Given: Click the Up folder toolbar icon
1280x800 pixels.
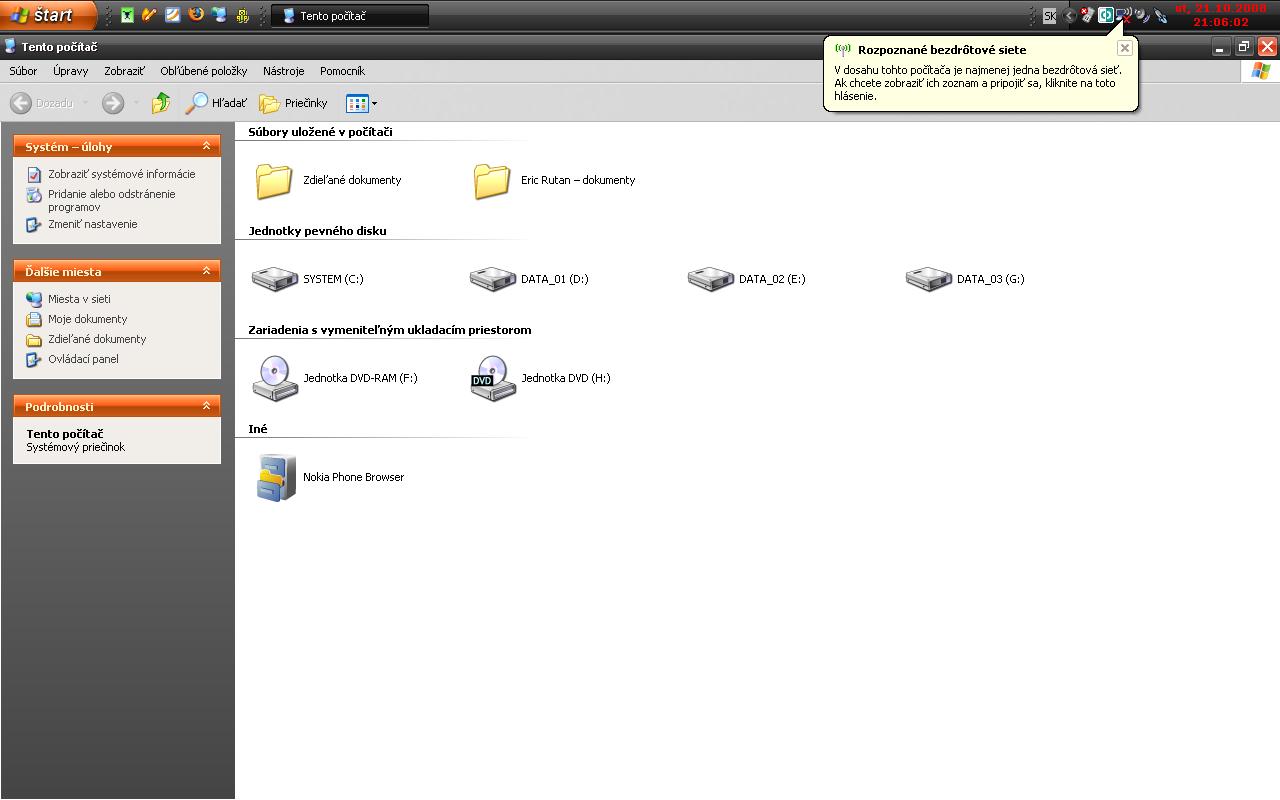Looking at the screenshot, I should [x=161, y=103].
